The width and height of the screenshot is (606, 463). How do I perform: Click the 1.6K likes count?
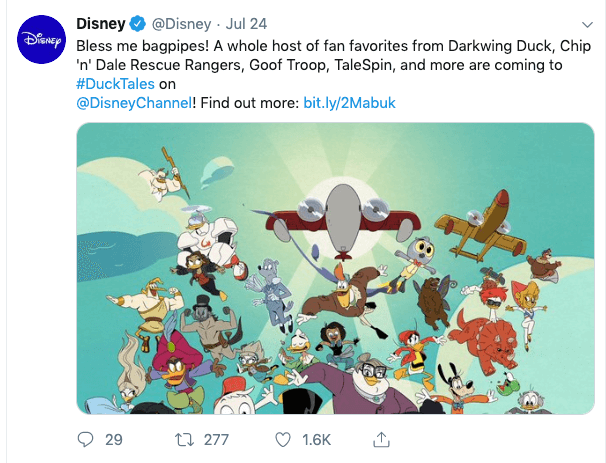click(x=318, y=440)
